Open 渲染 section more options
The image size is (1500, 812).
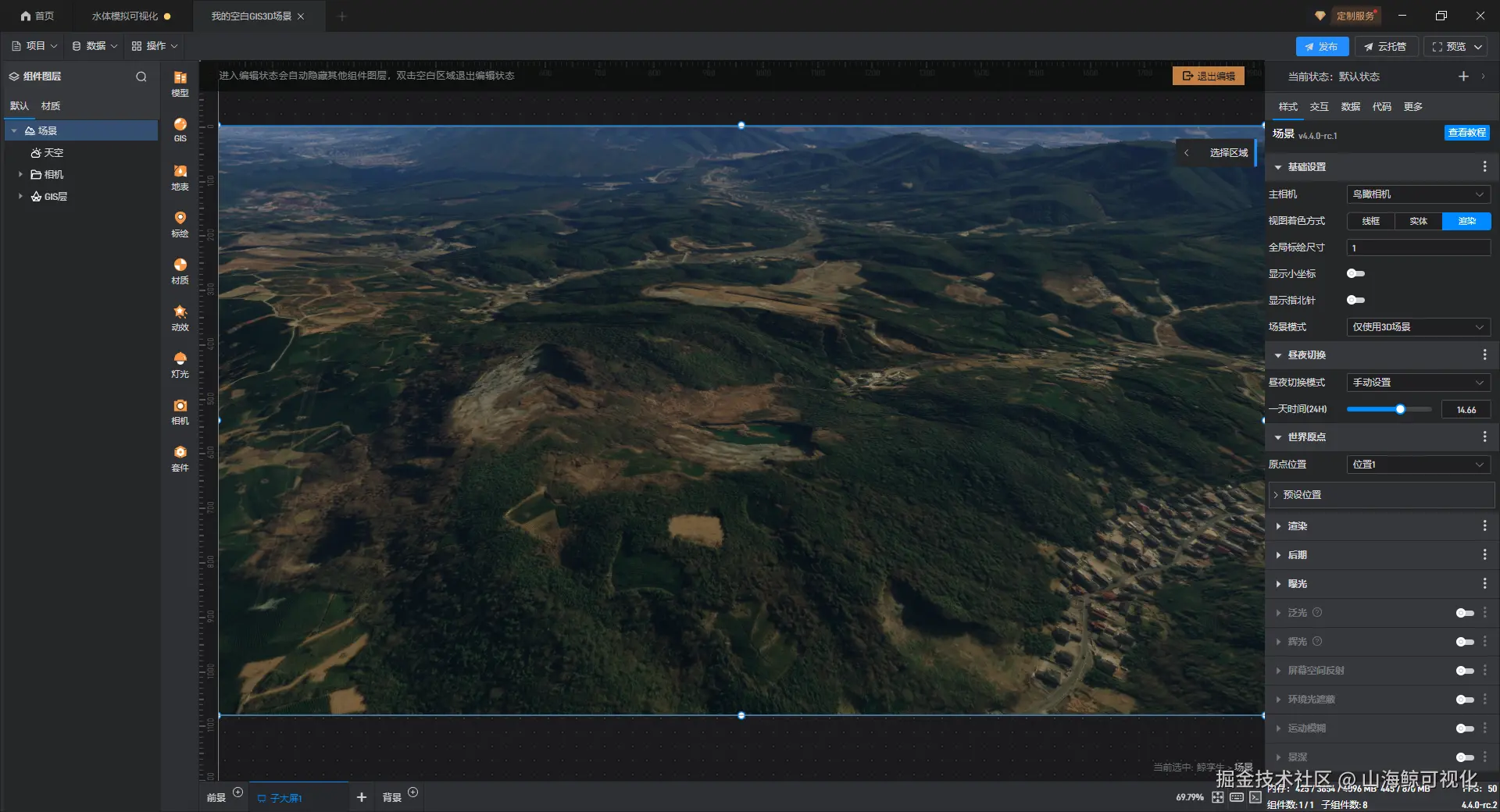1484,525
